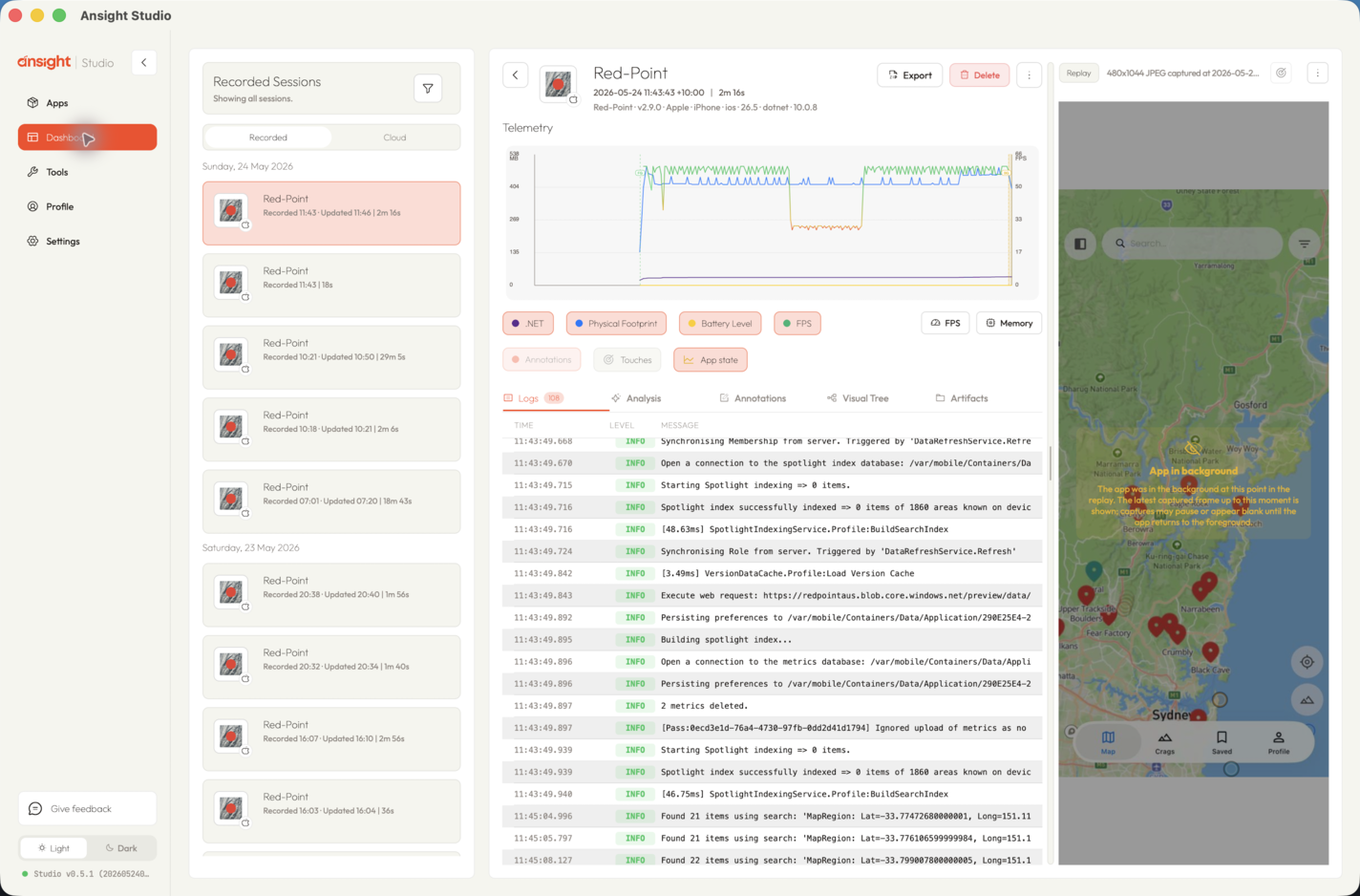Switch chart to FPS view

946,324
